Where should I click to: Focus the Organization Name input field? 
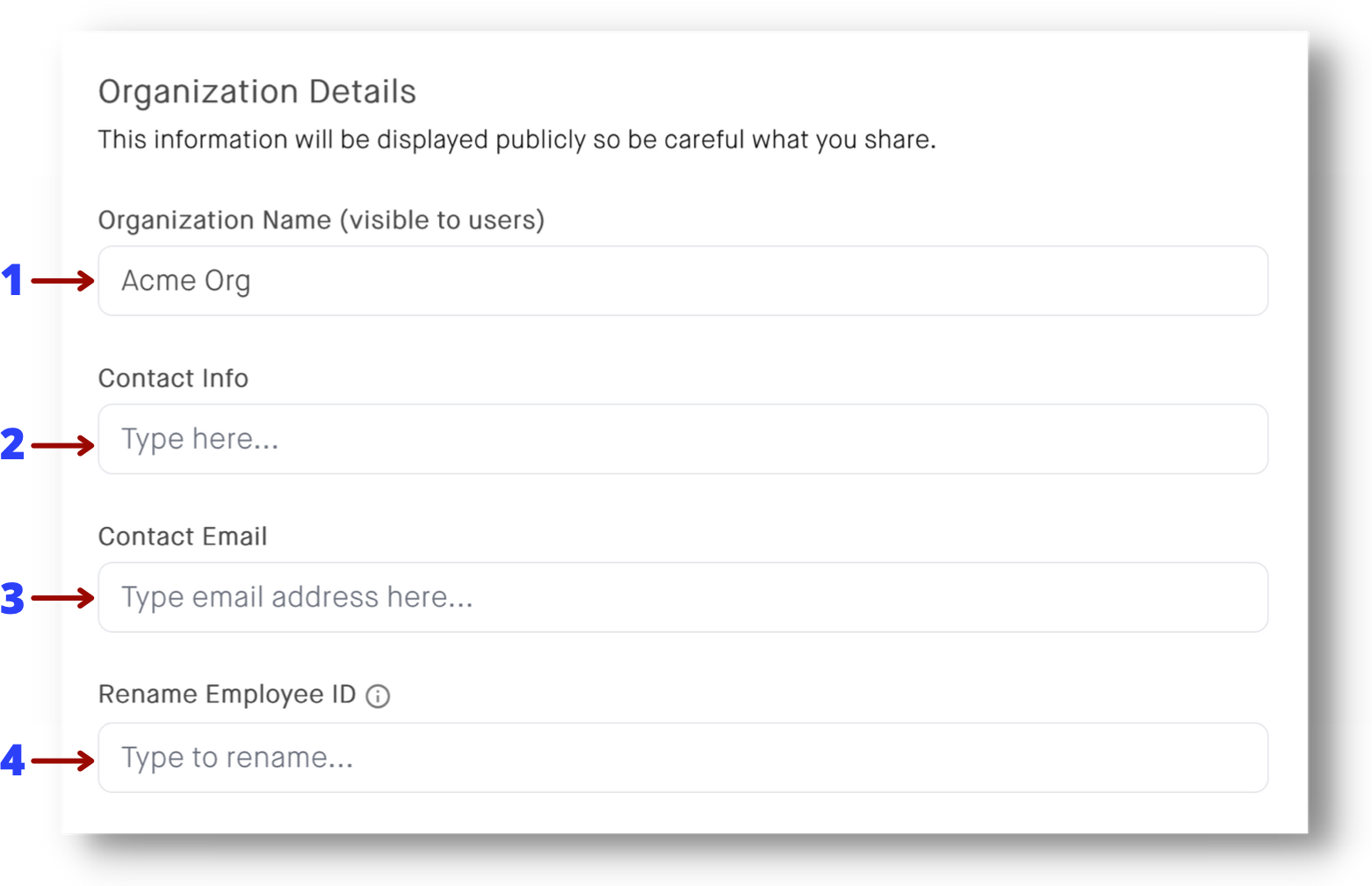pyautogui.click(x=682, y=281)
